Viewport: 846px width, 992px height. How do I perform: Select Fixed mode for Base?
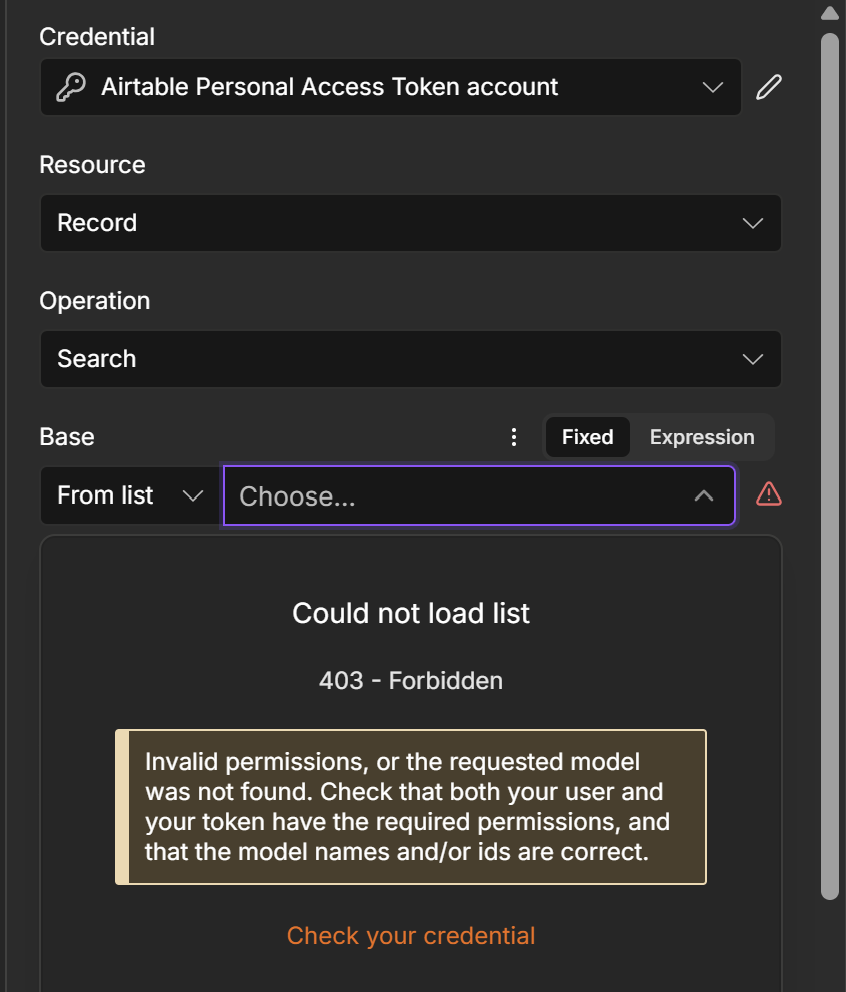pyautogui.click(x=587, y=437)
